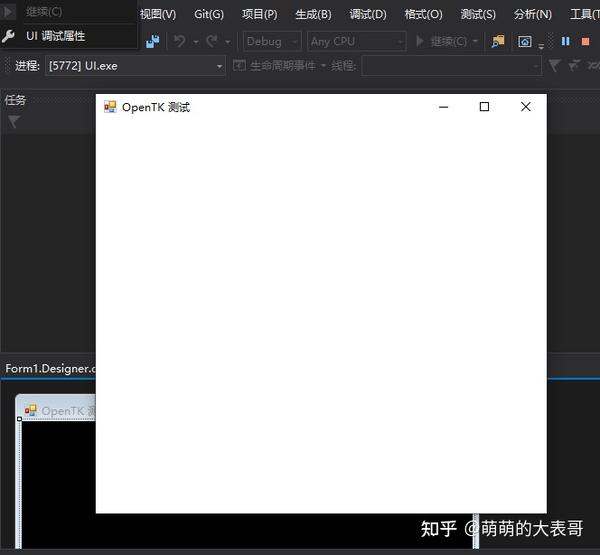Click the OpenTK 测试 running window title icon
600x555 pixels.
point(110,107)
